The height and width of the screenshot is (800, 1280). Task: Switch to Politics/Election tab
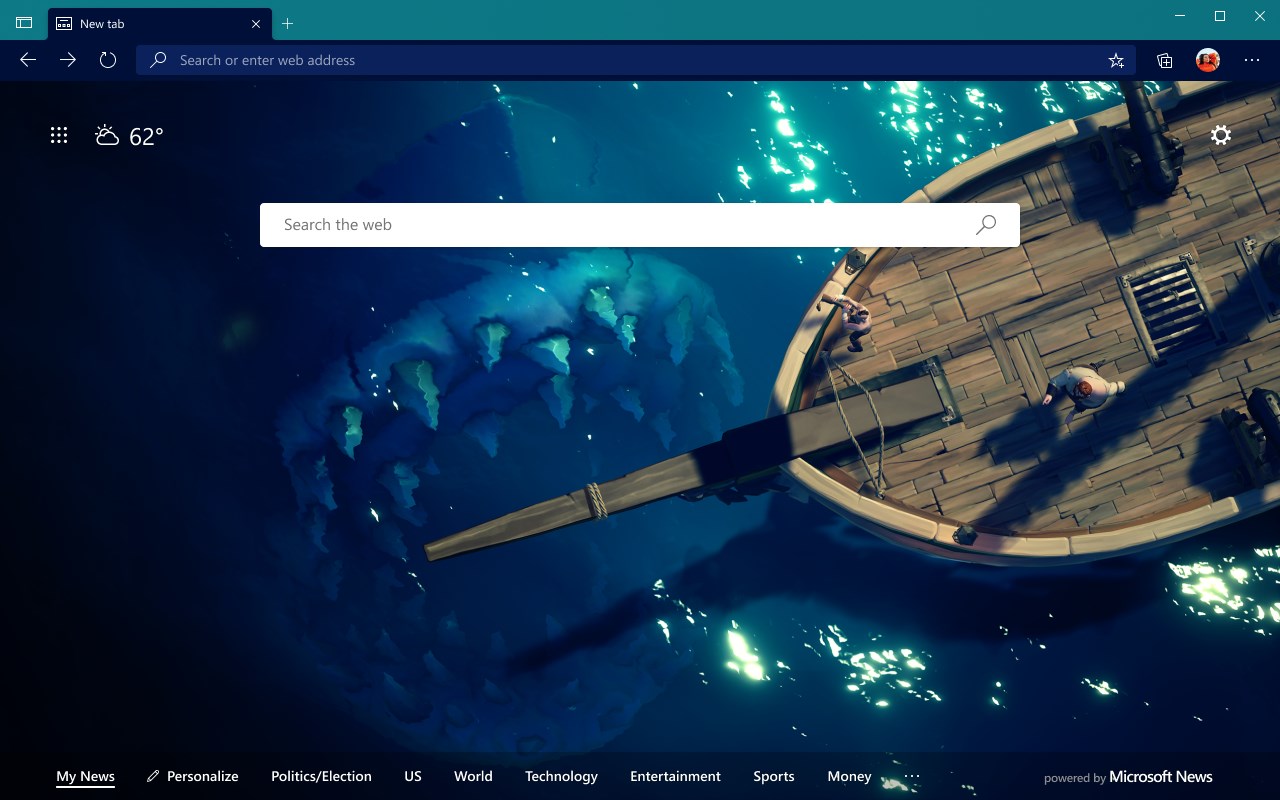[x=321, y=776]
